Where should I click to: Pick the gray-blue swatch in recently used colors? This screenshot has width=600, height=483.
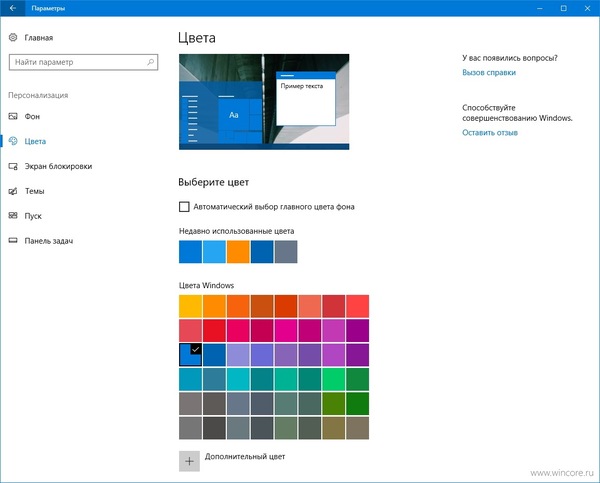(x=286, y=252)
